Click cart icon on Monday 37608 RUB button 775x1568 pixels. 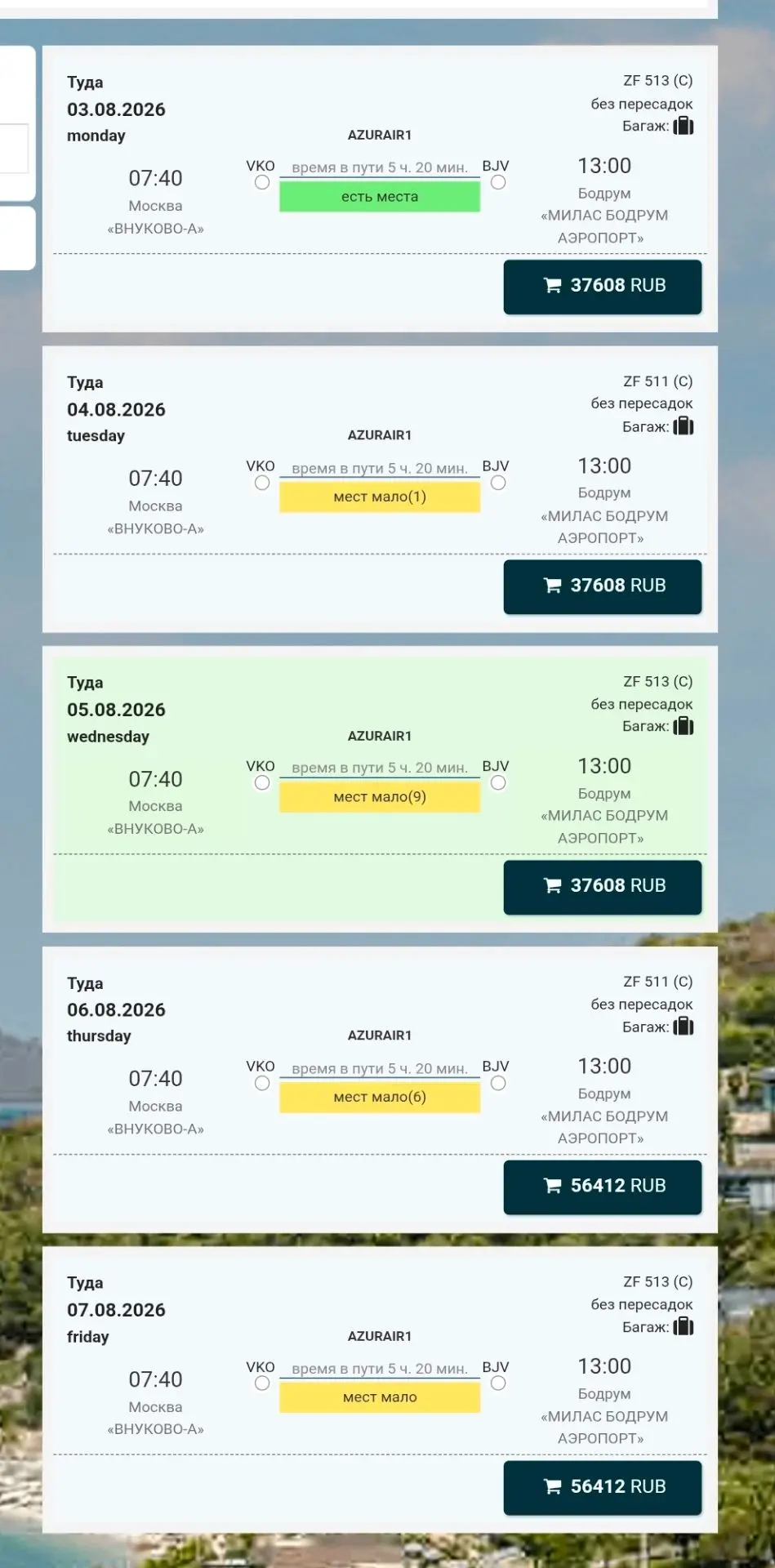pos(553,285)
